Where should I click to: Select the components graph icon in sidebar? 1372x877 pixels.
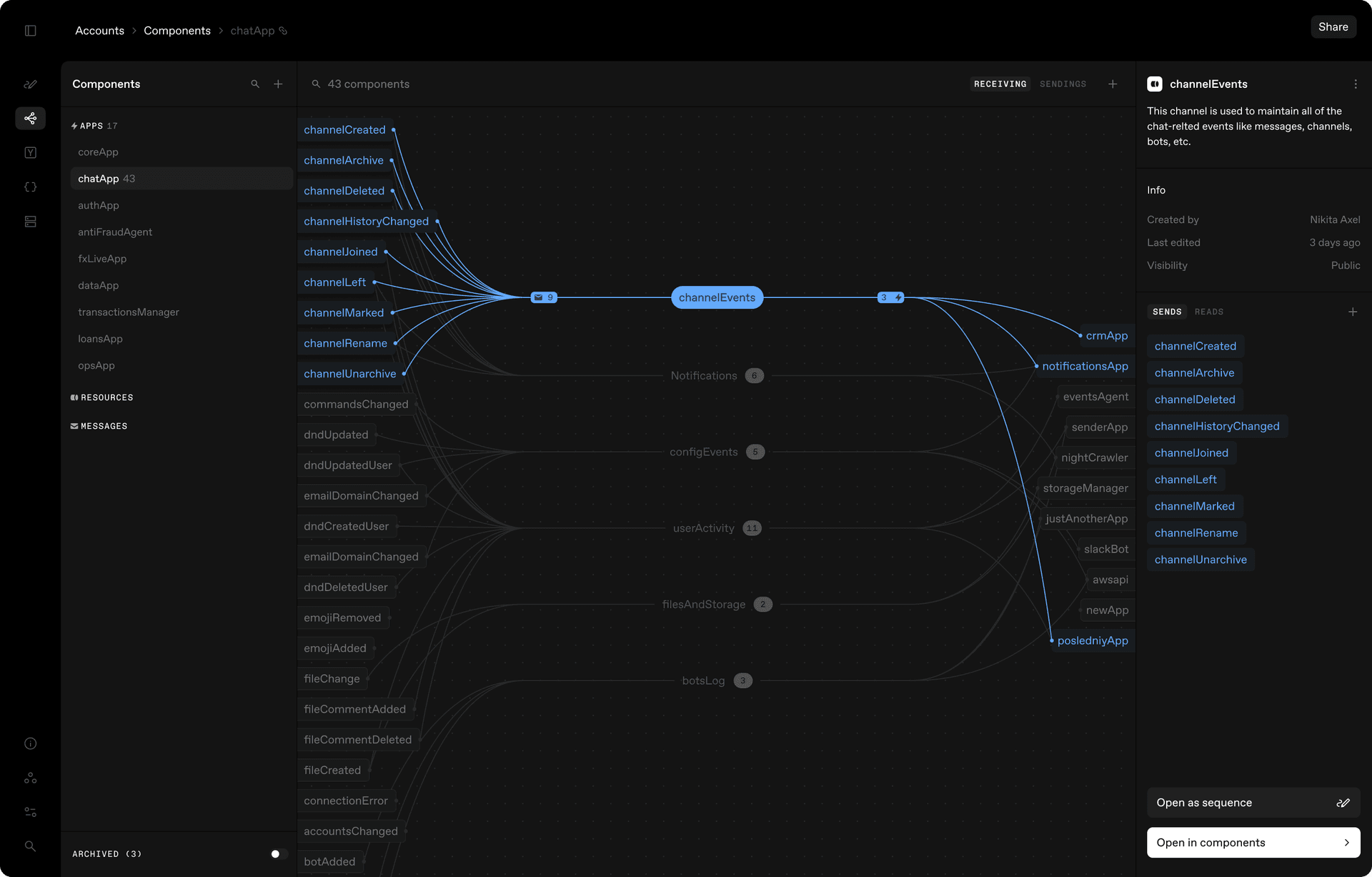(30, 118)
